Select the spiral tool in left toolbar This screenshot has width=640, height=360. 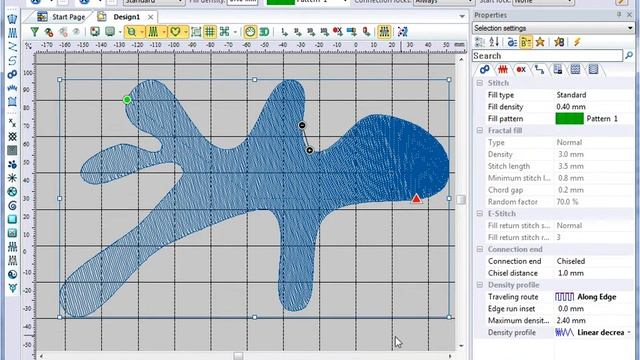(12, 205)
